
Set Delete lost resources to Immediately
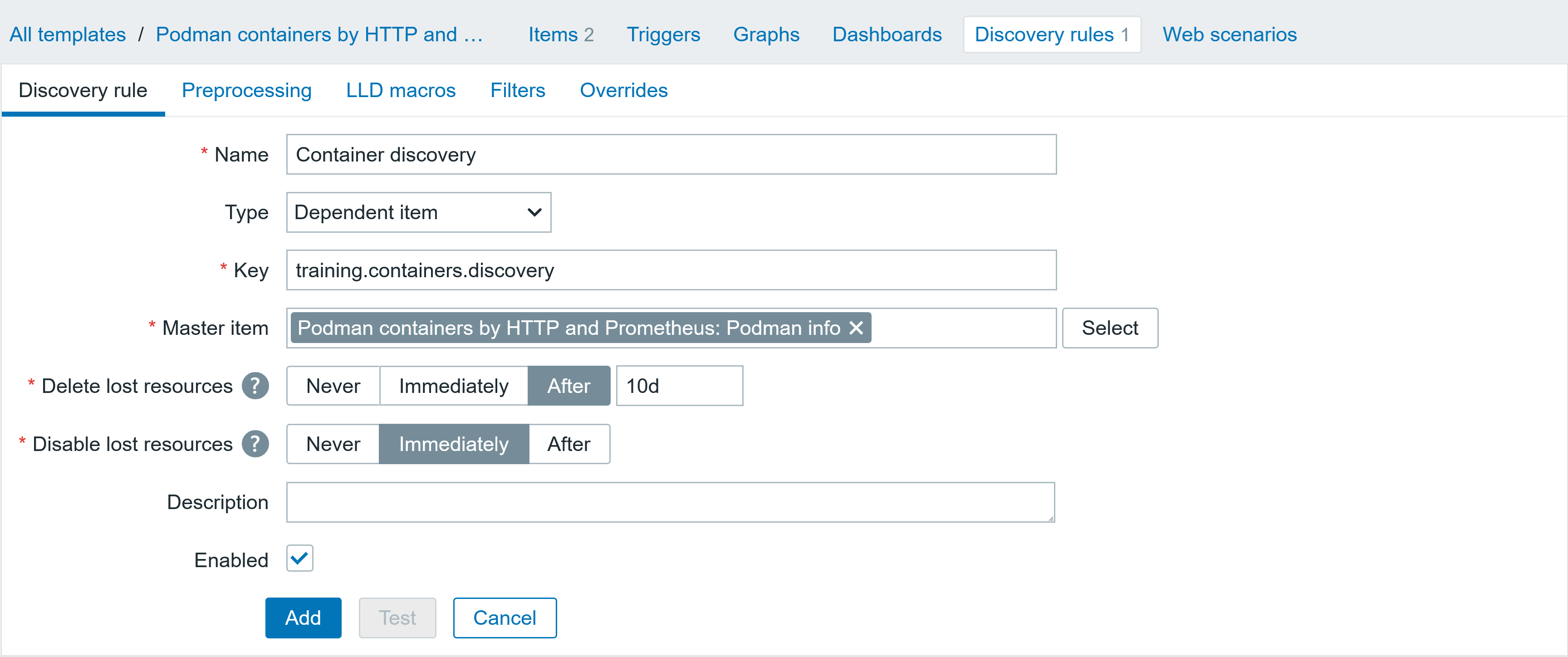(x=454, y=386)
